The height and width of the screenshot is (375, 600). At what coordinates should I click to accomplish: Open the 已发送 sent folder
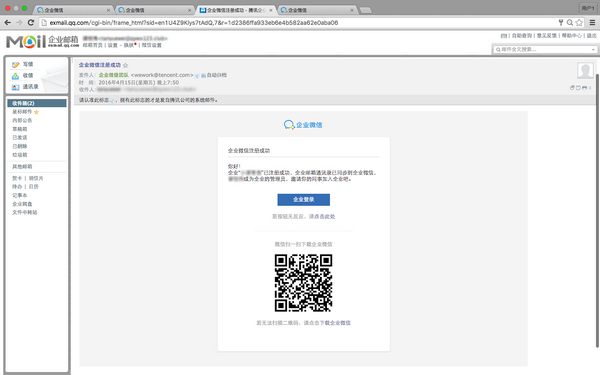(x=20, y=138)
